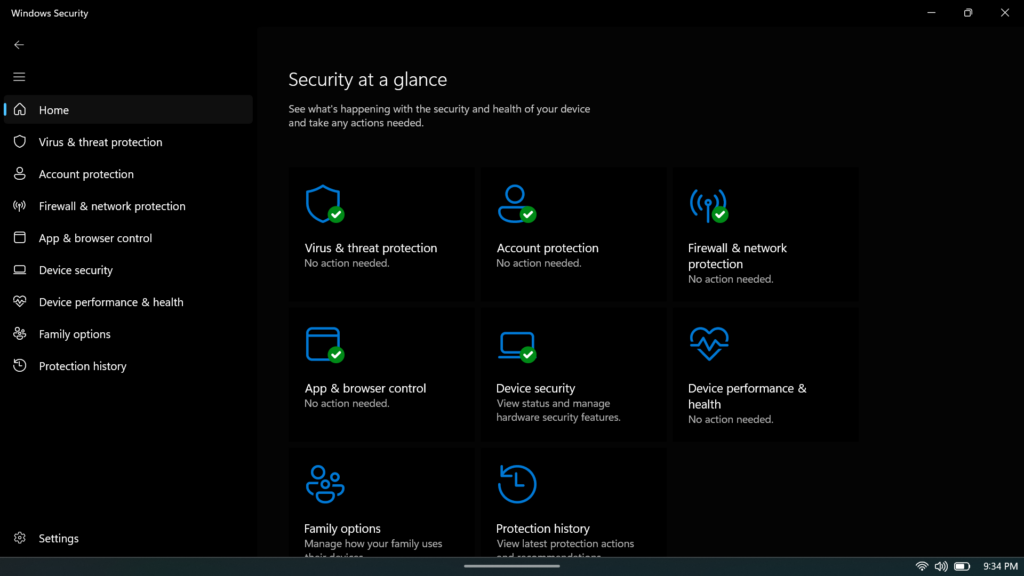This screenshot has width=1024, height=576.
Task: Click the large shield icon on the Virus & threat protection tile
Action: 325,204
